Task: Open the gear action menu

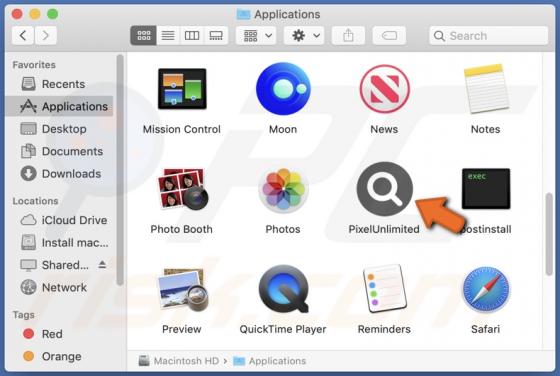Action: (304, 35)
